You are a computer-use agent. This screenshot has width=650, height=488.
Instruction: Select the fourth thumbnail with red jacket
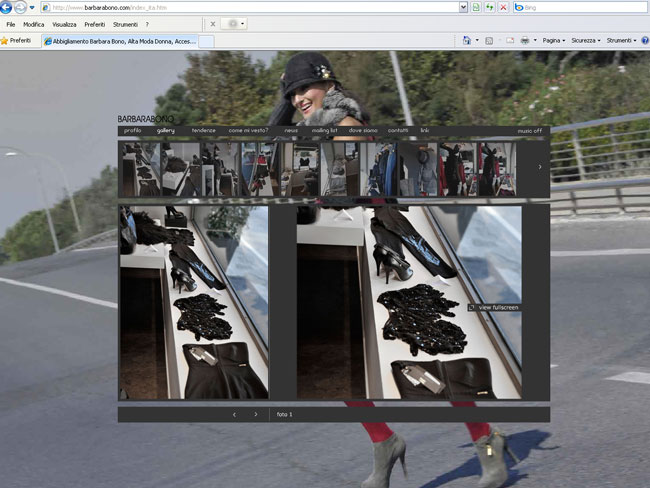pos(260,169)
